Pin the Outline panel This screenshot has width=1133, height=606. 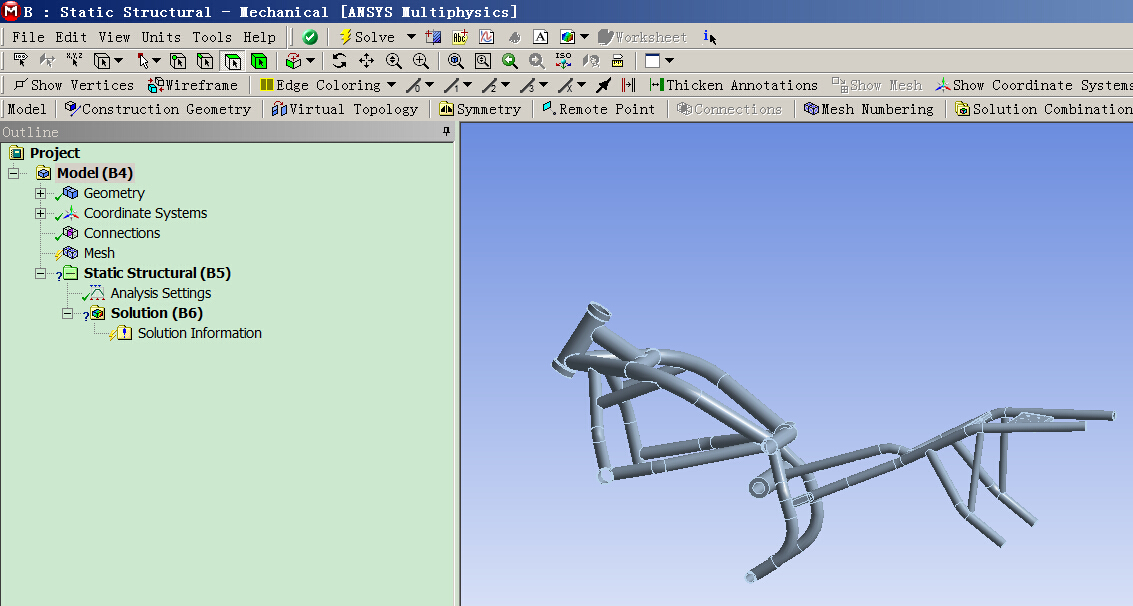[446, 131]
